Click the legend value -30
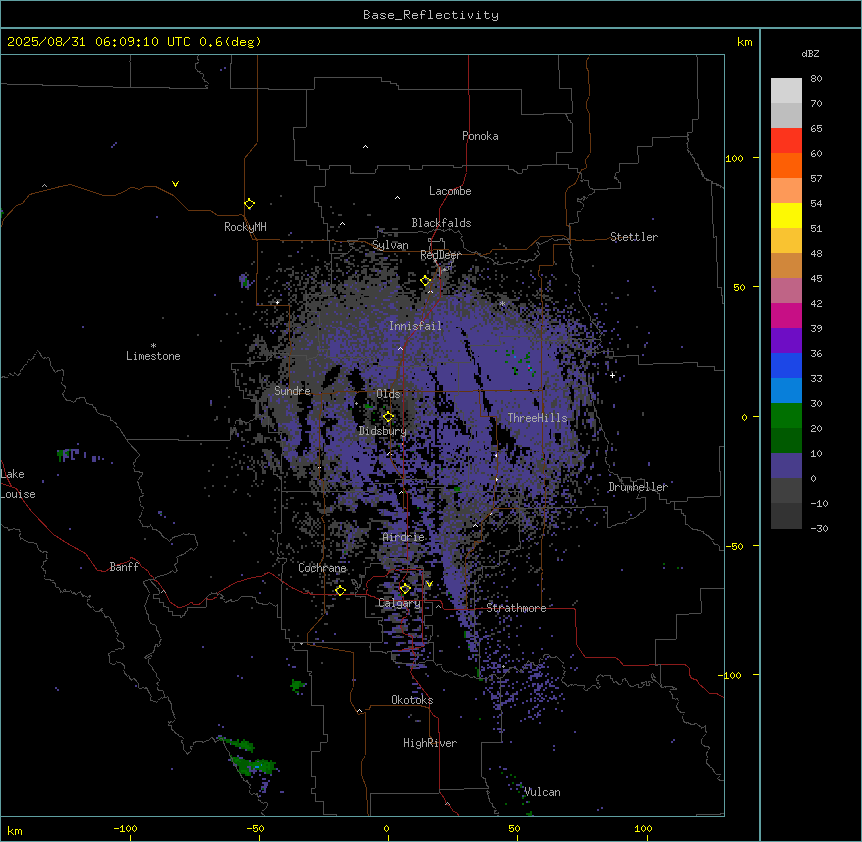 point(819,528)
